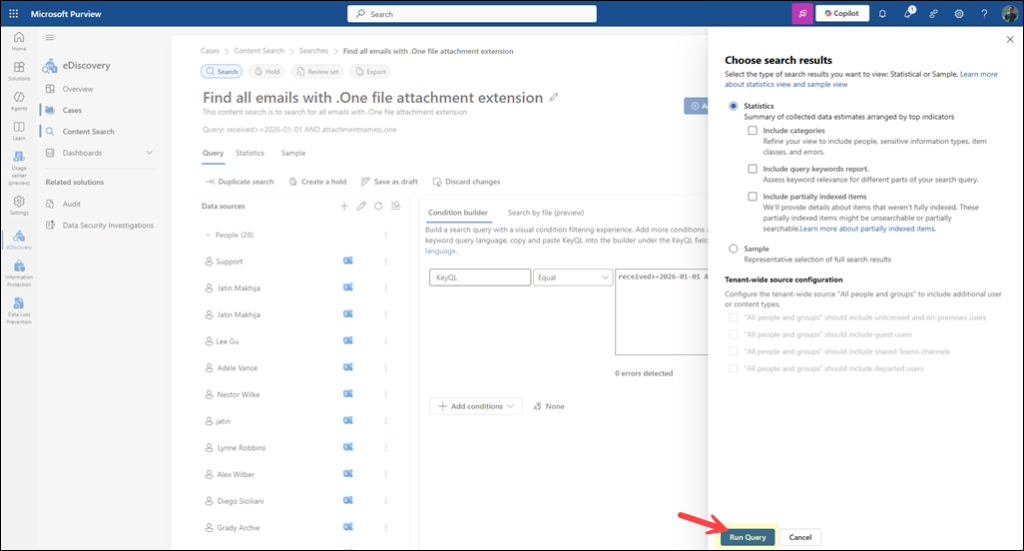This screenshot has height=551, width=1024.
Task: Open Content Search in eDiscovery menu
Action: click(88, 131)
